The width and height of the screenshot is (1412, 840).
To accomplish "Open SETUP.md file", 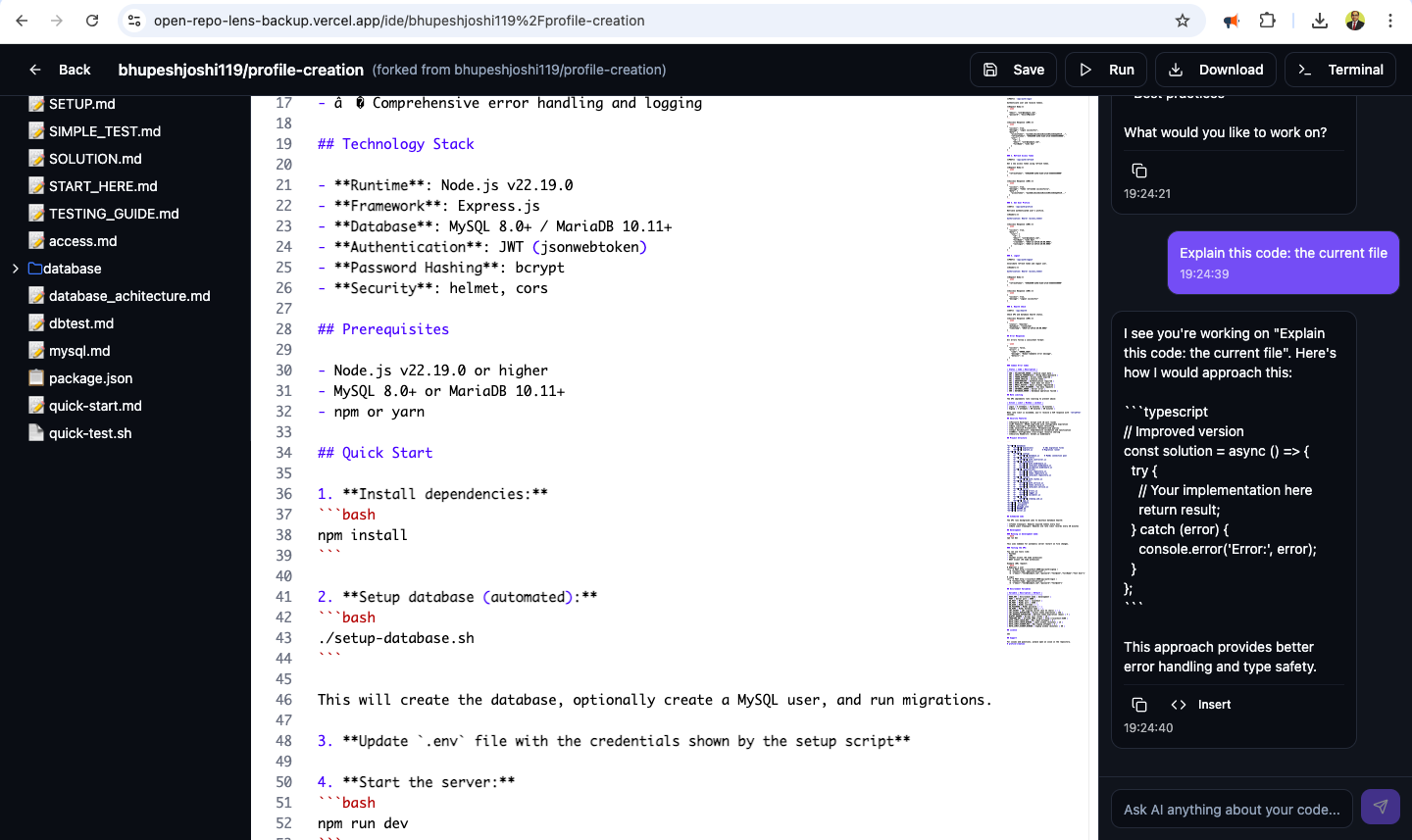I will 82,104.
